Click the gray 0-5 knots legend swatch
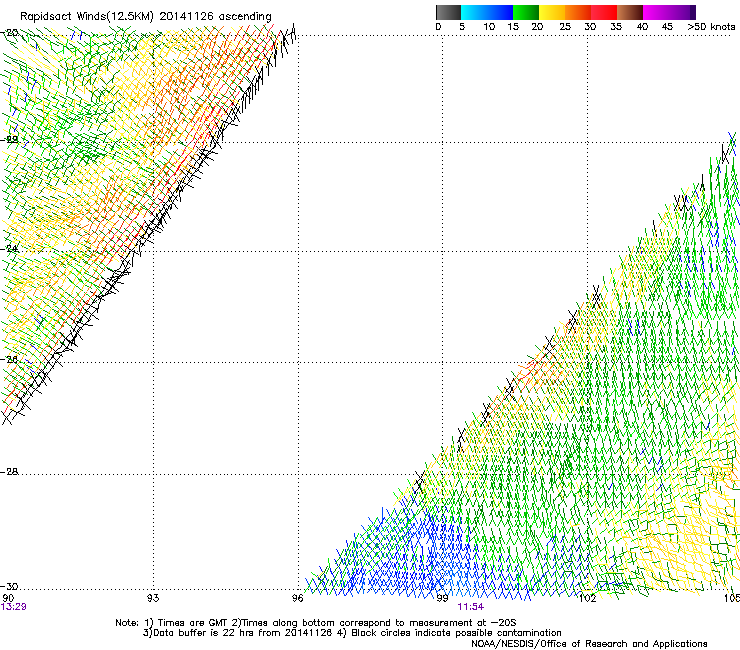 point(448,12)
